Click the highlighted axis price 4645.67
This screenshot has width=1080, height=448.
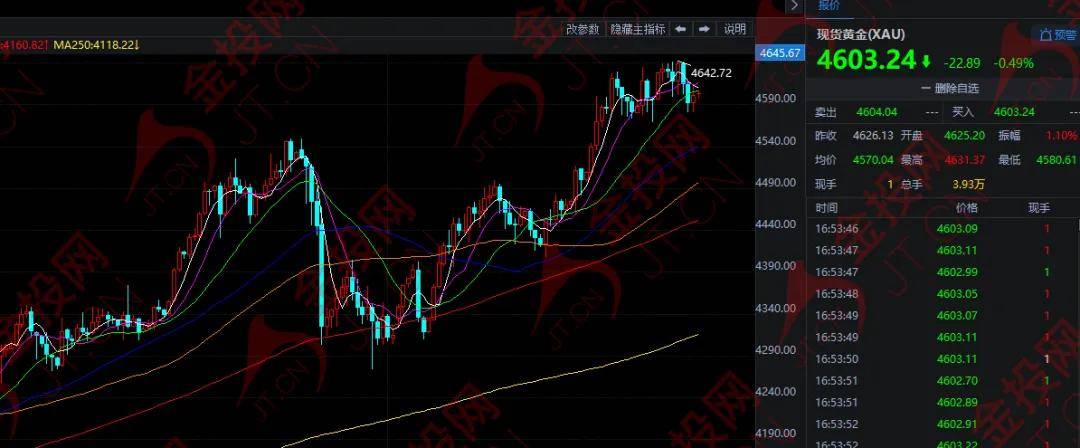[780, 53]
